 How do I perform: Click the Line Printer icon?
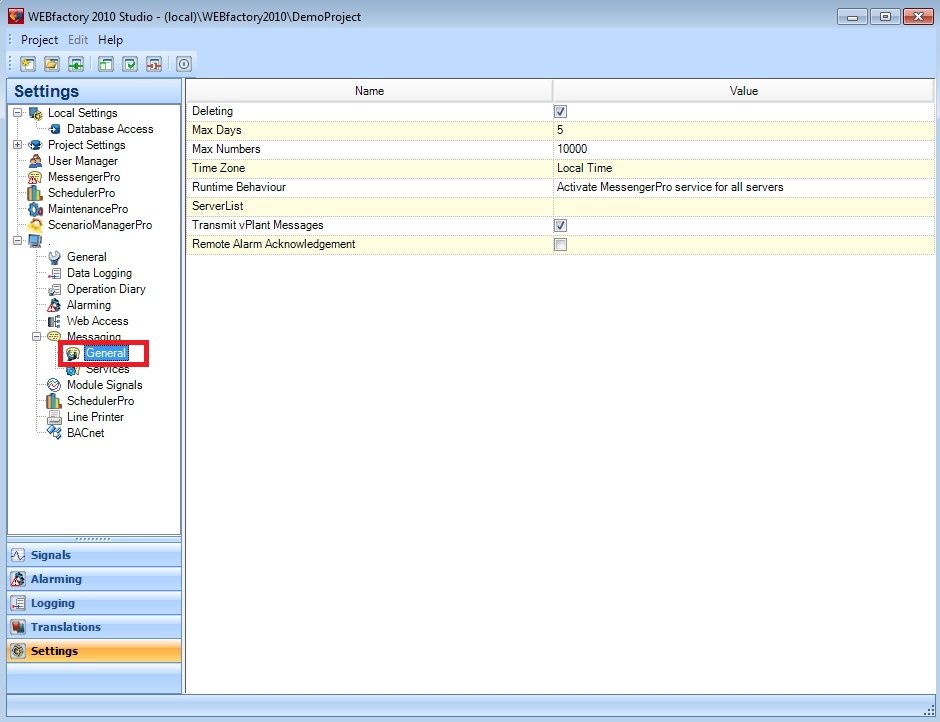[x=55, y=417]
